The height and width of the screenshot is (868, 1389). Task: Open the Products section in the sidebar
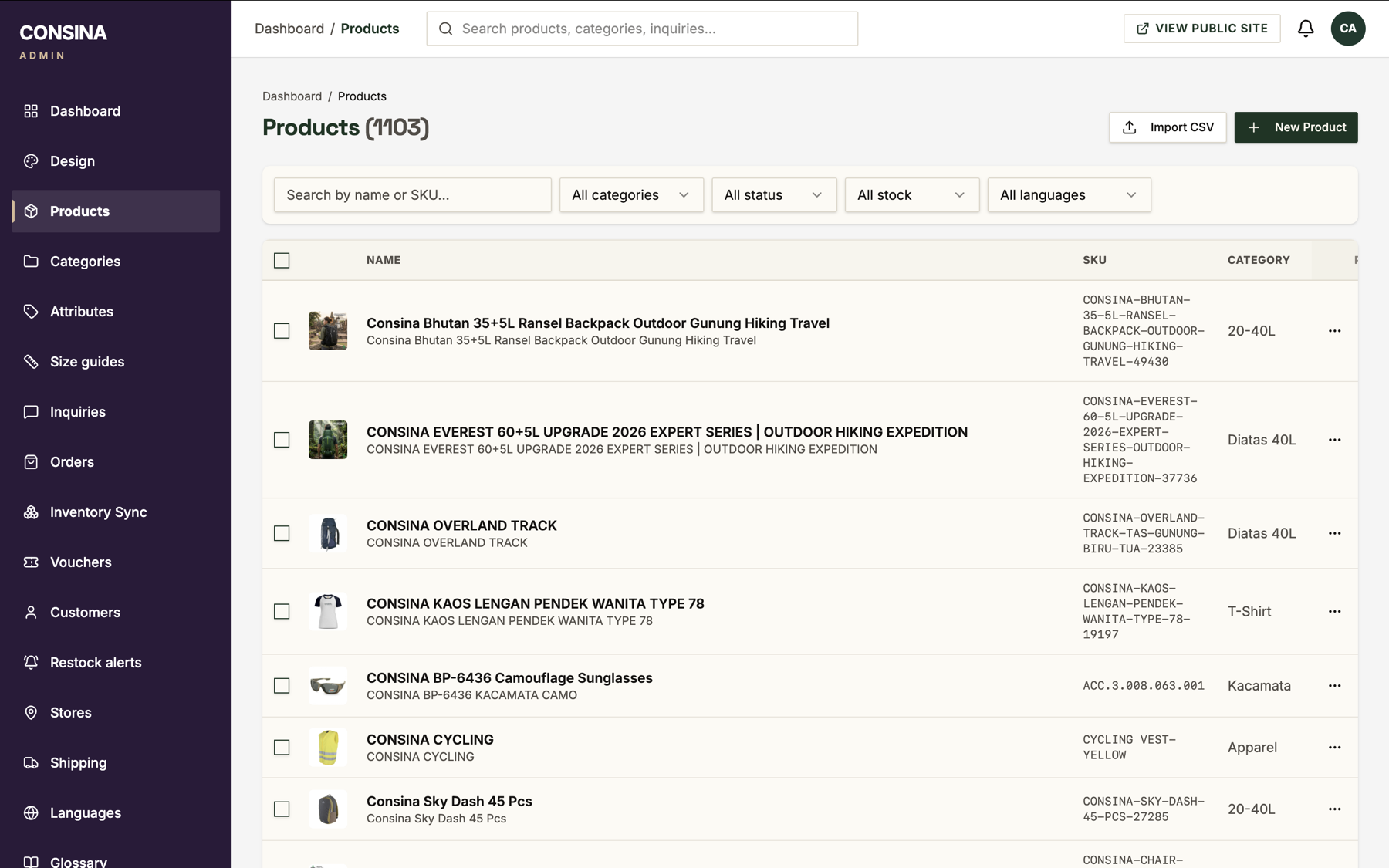[116, 211]
